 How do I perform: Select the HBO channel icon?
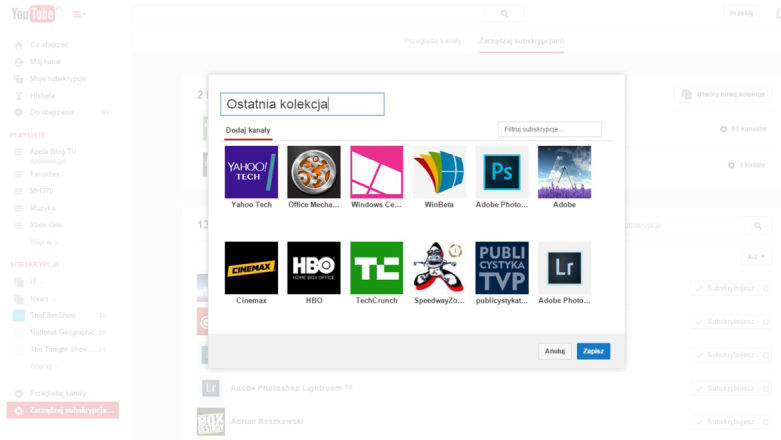point(314,268)
